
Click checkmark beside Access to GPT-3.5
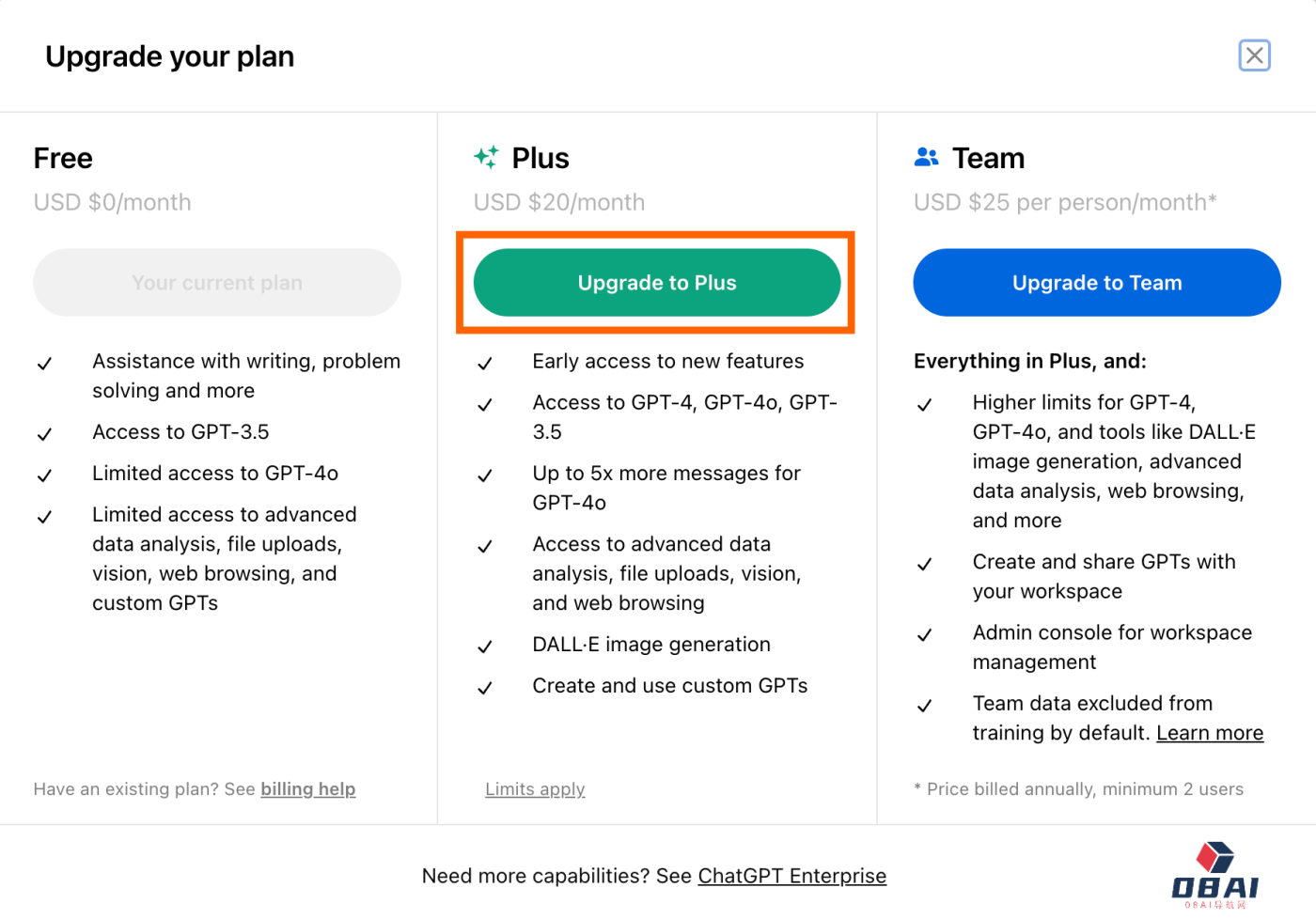click(44, 434)
